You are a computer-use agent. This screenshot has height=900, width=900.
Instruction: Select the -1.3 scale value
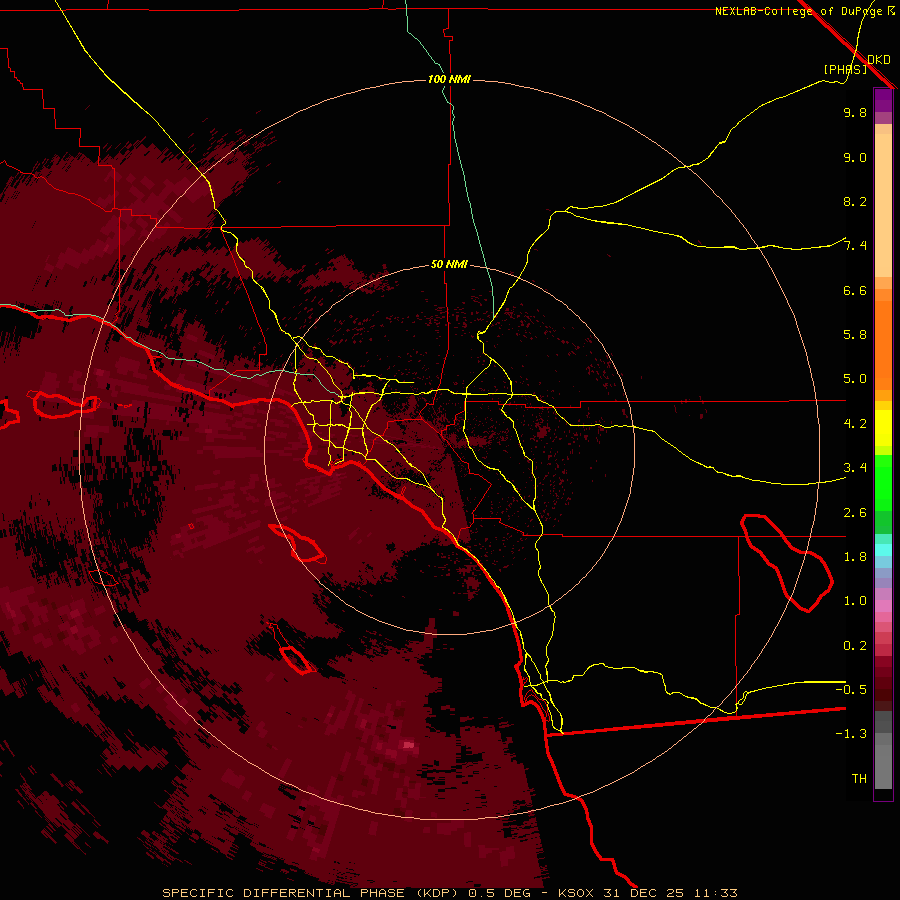pyautogui.click(x=851, y=734)
